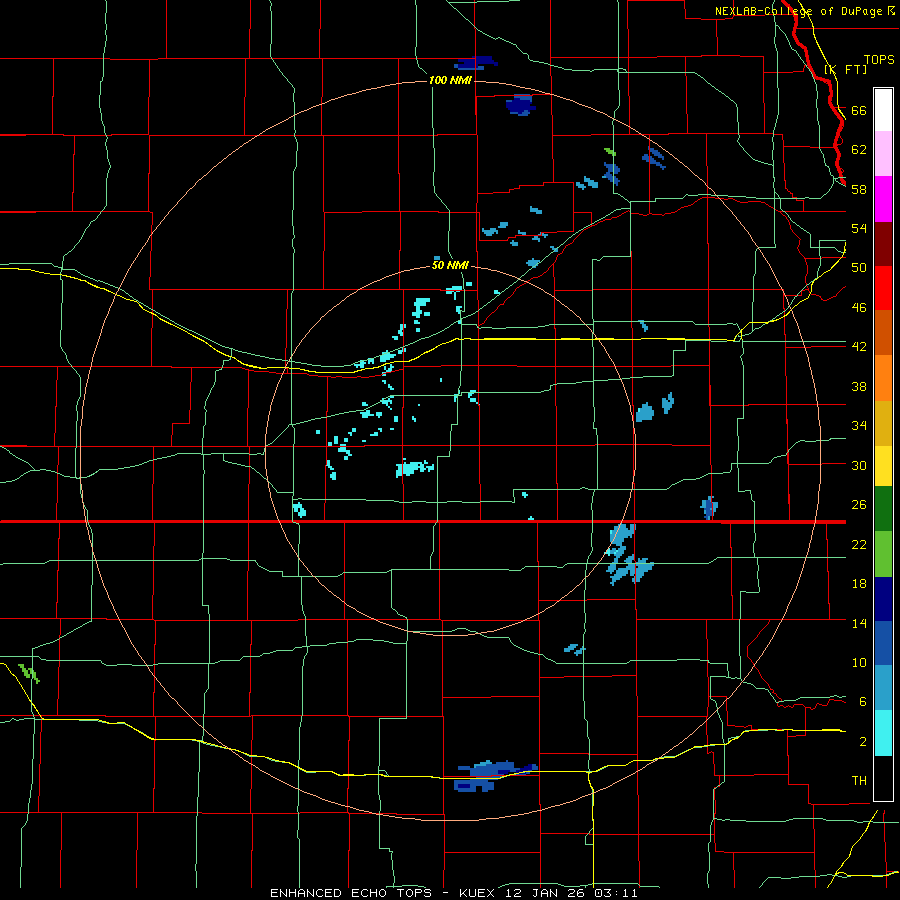Screen dimensions: 900x900
Task: Click the '58' legend value
Action: [x=859, y=189]
